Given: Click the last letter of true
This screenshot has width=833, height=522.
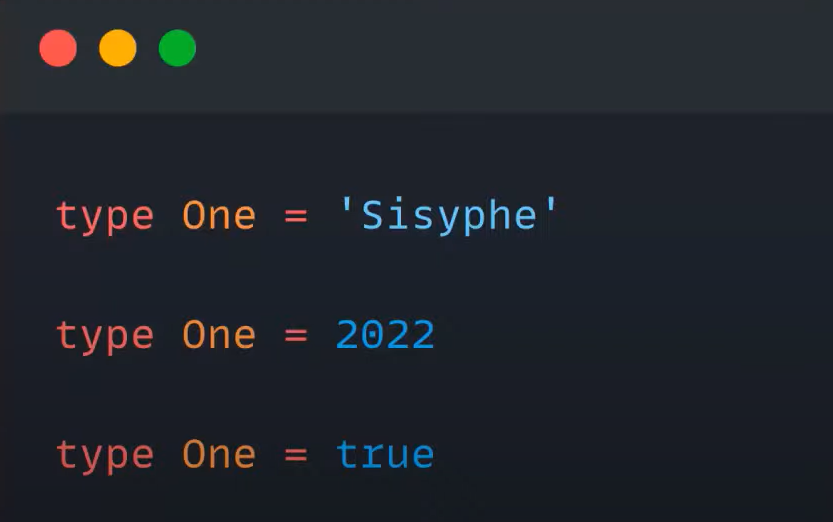Looking at the screenshot, I should coord(423,456).
